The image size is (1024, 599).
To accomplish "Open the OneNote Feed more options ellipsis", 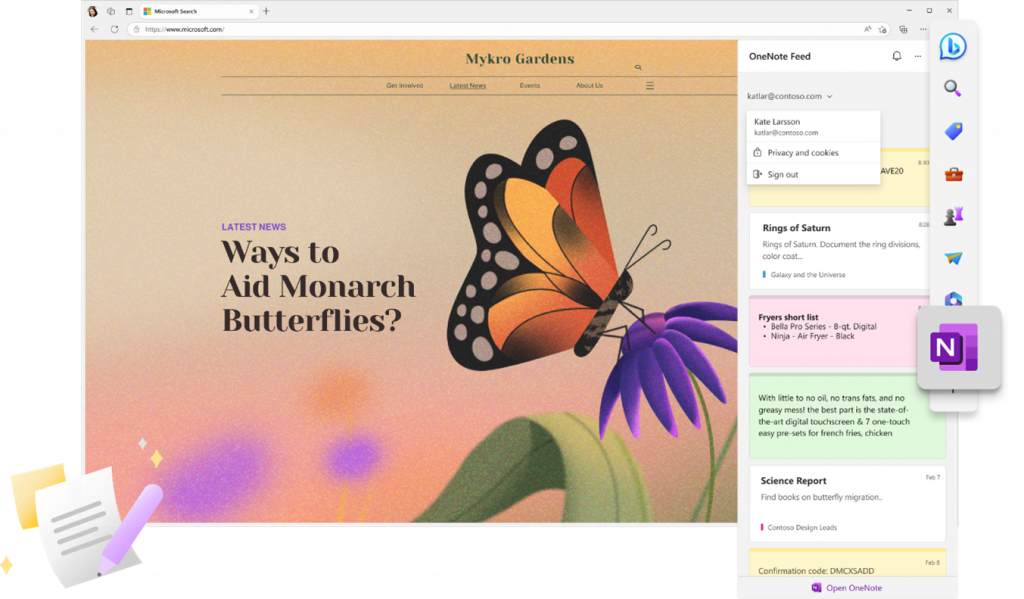I will click(x=918, y=57).
